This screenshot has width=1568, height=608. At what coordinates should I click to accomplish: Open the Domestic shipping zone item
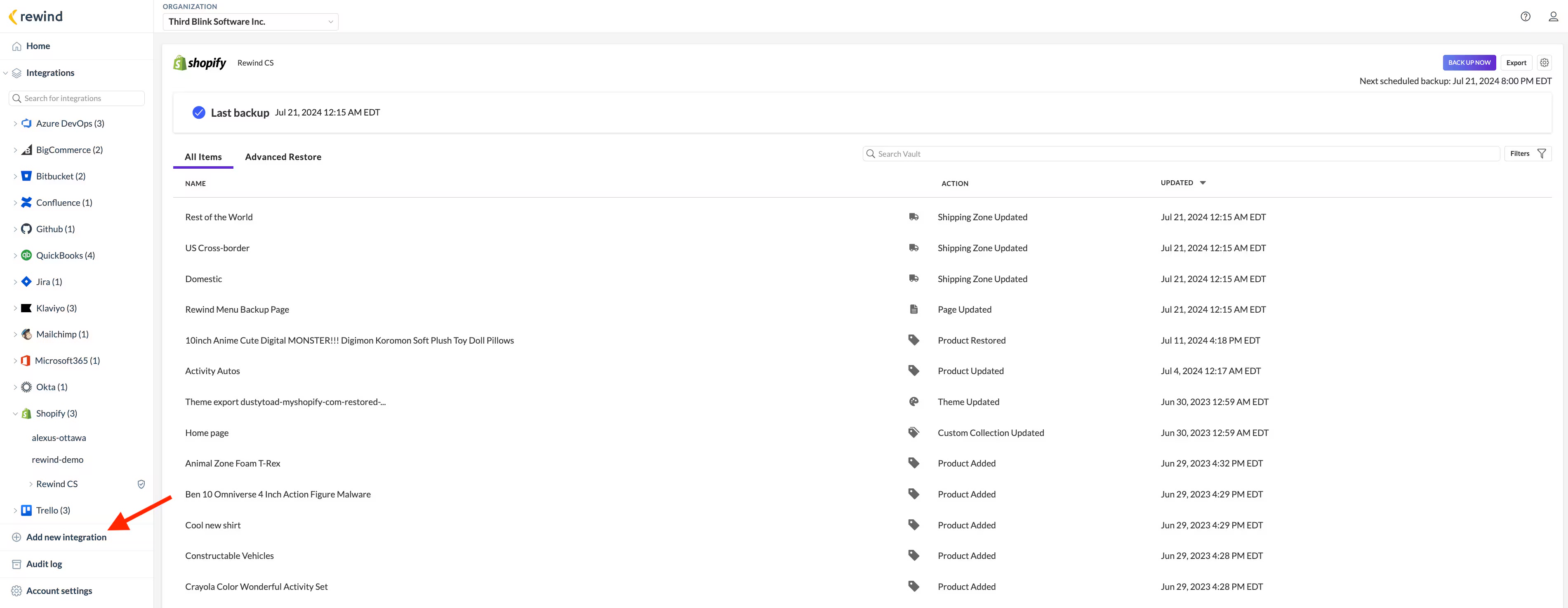tap(203, 279)
